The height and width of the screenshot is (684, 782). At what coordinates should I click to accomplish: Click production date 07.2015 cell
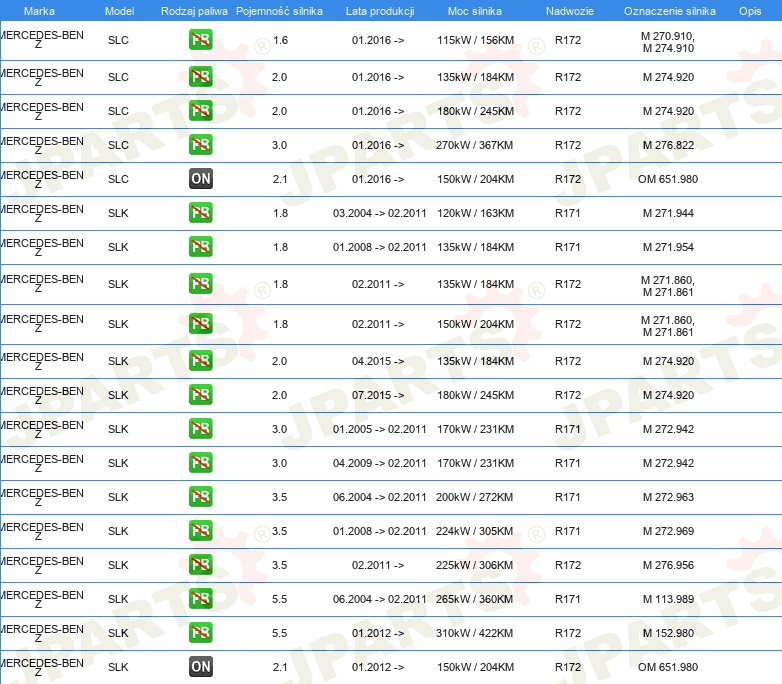[378, 395]
